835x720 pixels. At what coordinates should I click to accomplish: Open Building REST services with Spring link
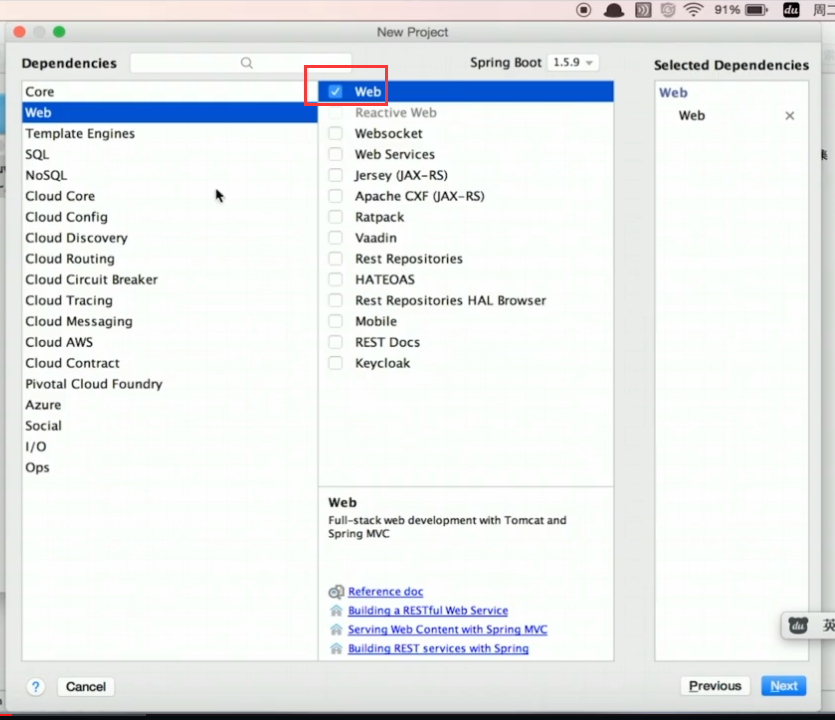(x=438, y=648)
